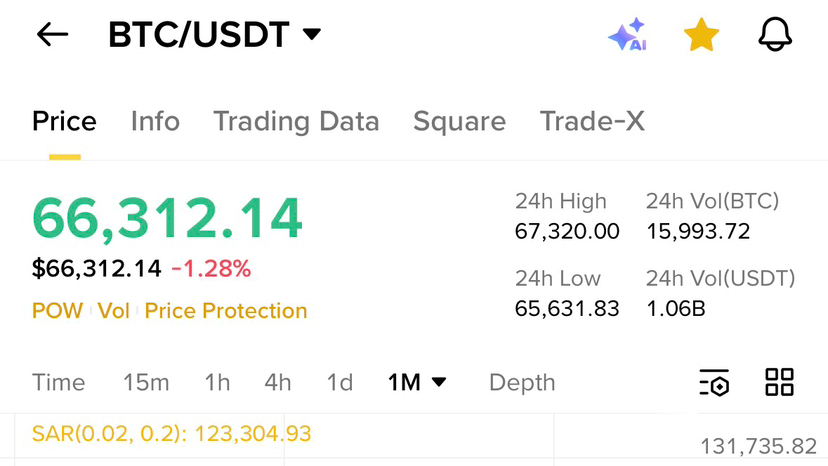The height and width of the screenshot is (466, 828).
Task: Tap the Price Protection tag
Action: point(226,311)
